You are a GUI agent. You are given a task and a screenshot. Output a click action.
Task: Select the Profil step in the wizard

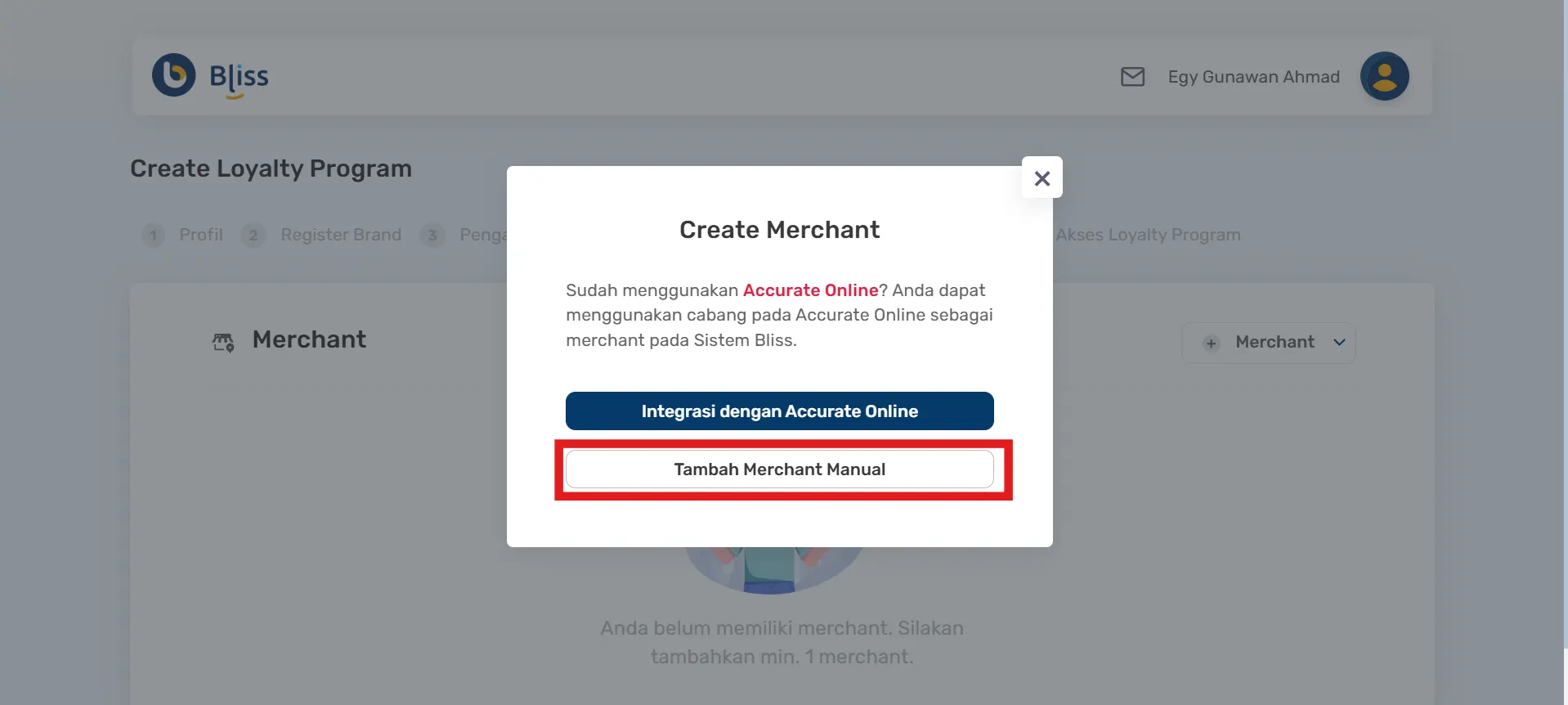pos(201,235)
